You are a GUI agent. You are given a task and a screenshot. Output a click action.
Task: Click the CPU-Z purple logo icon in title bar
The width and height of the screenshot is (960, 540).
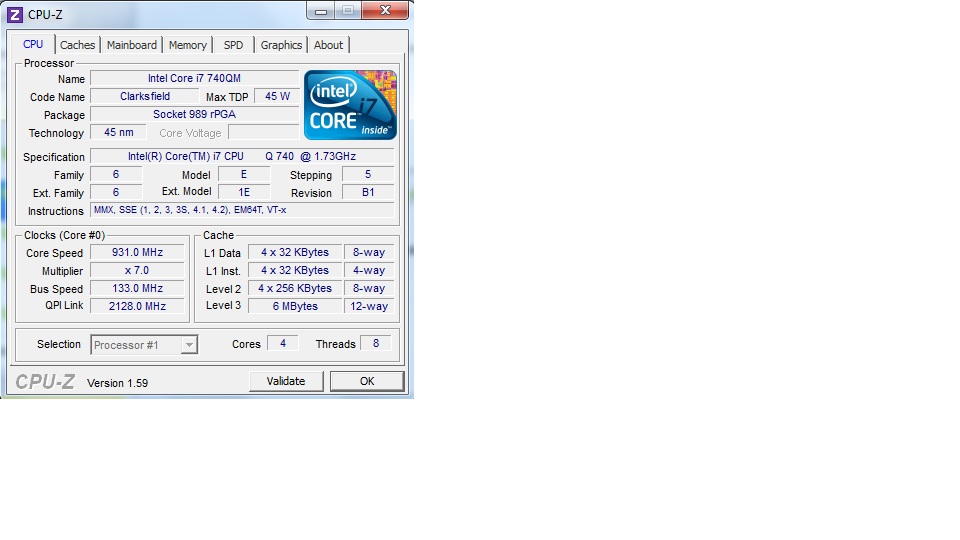(x=15, y=14)
